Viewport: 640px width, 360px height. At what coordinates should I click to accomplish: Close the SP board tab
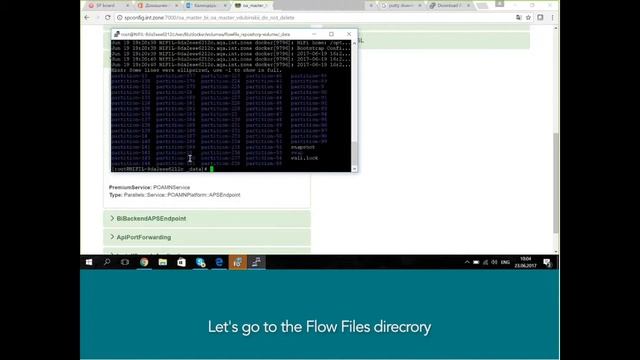[127, 6]
